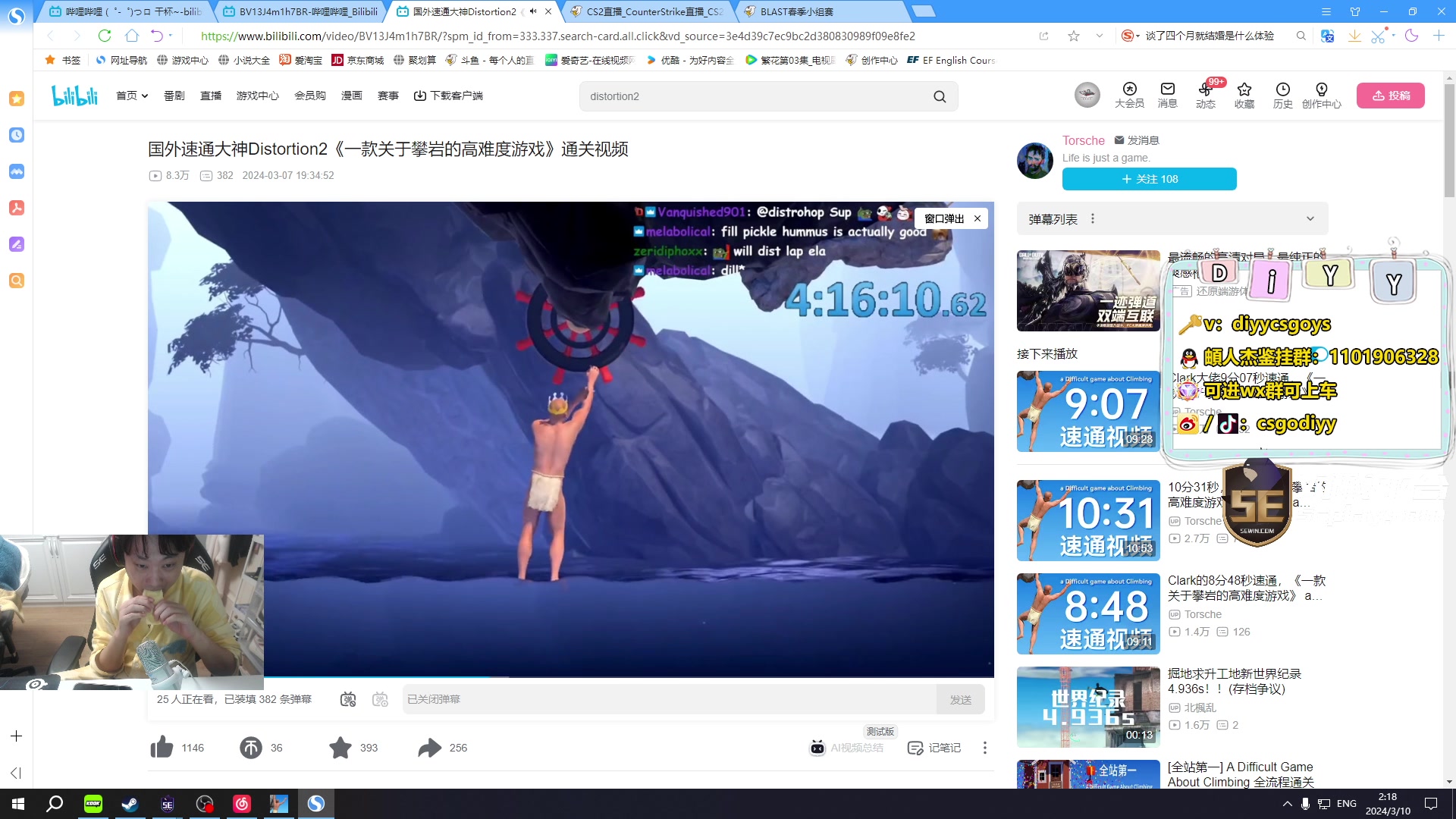Viewport: 1456px width, 819px height.
Task: Click the coin icon to reward the video
Action: 250,748
